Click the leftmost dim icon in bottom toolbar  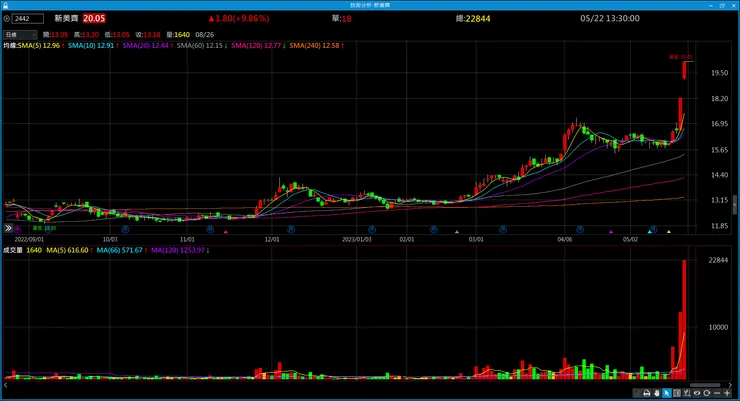pos(637,393)
